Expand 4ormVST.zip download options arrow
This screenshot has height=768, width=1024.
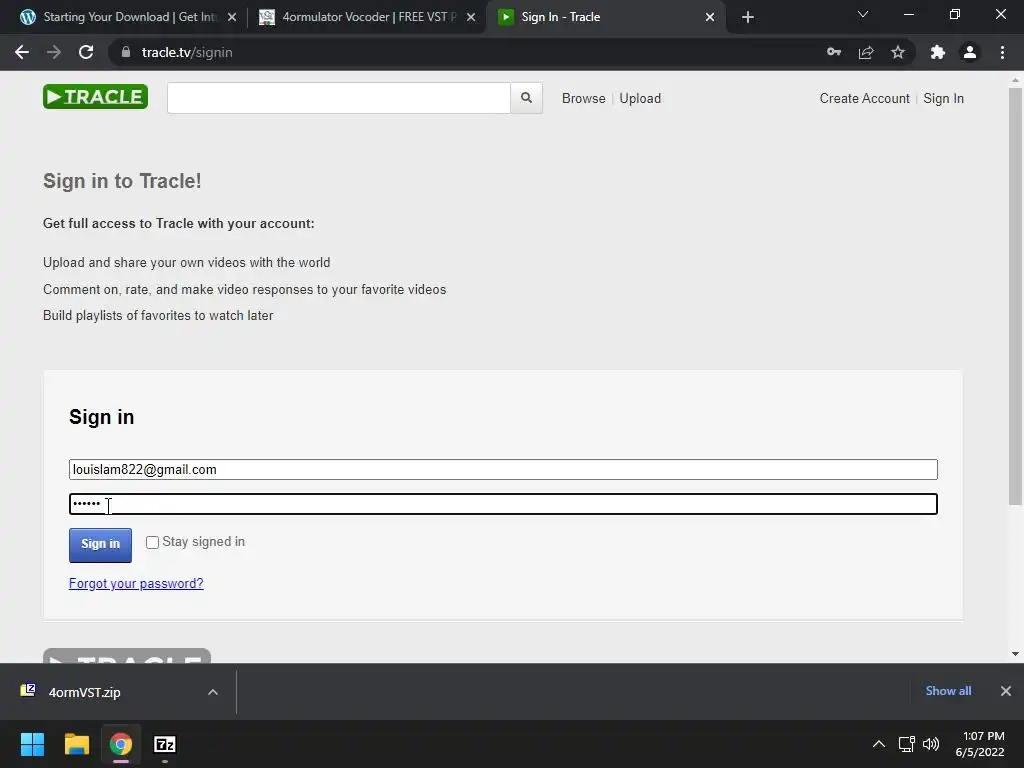coord(213,692)
